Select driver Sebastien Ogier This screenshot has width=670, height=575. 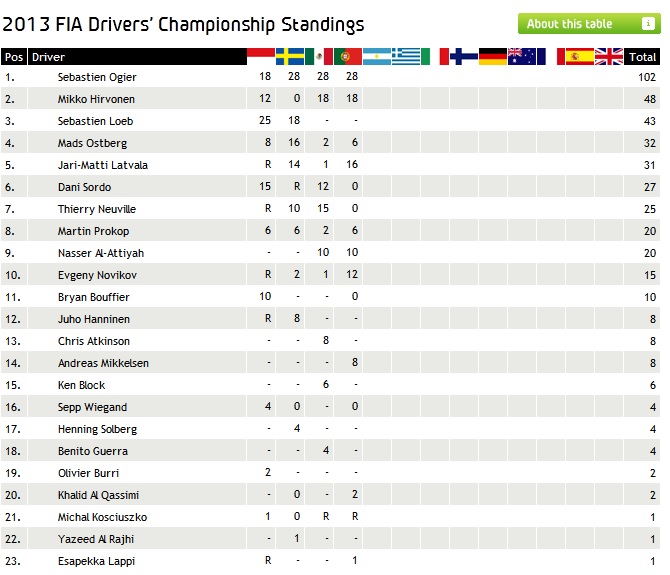click(97, 77)
